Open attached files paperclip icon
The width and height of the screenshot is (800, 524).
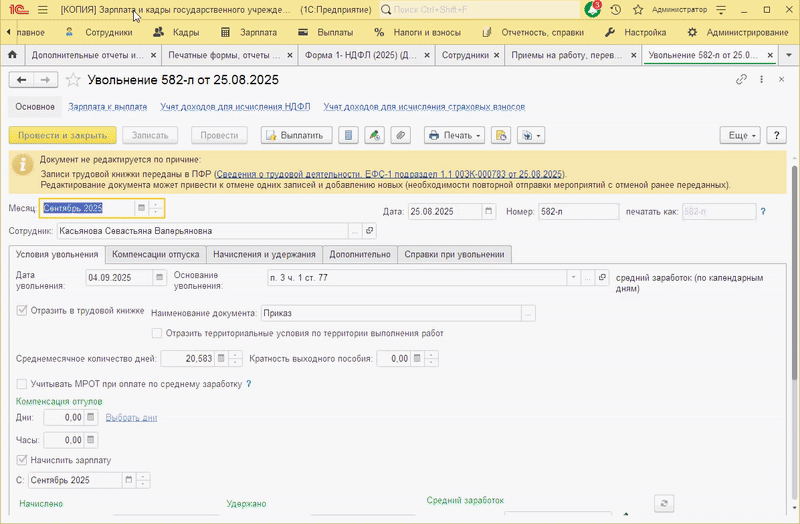401,135
